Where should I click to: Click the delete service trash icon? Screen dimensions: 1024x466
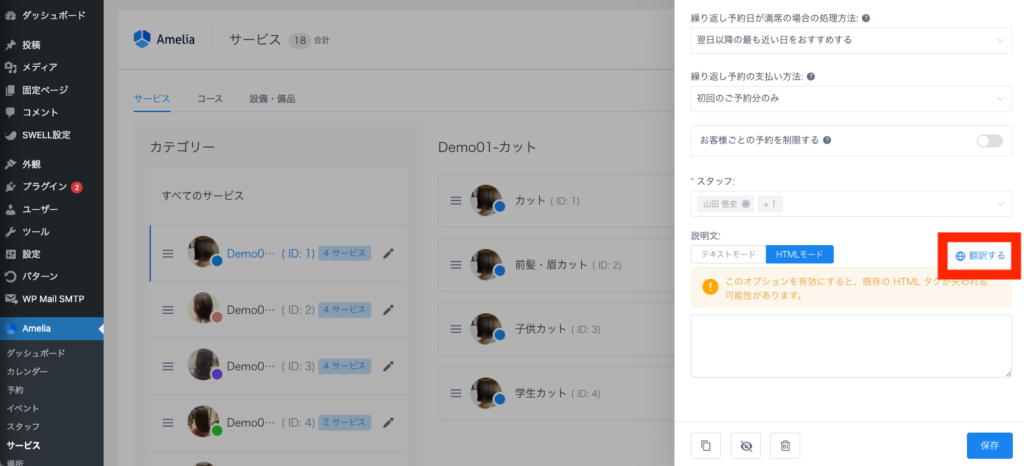tap(785, 446)
